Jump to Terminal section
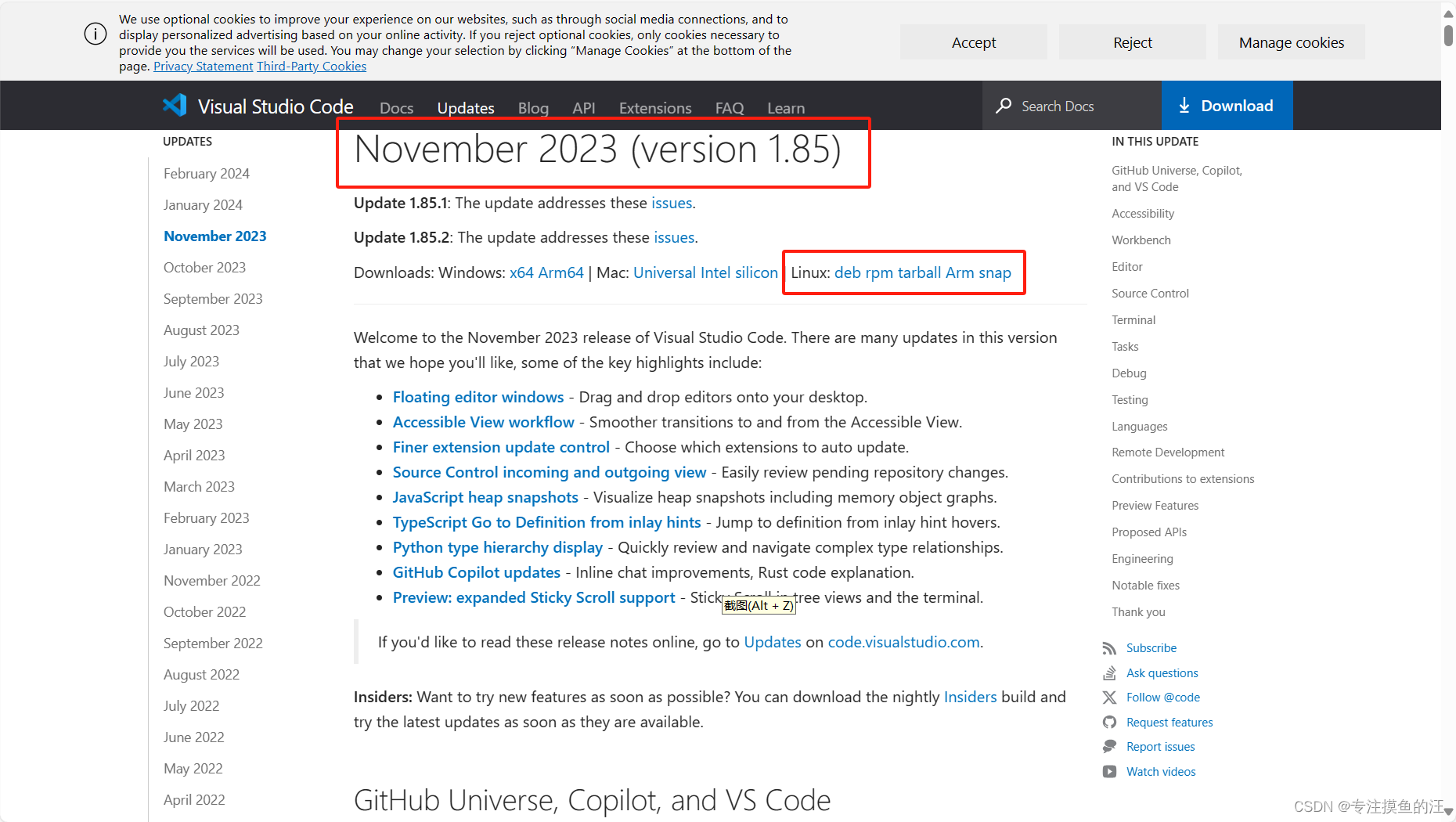Viewport: 1456px width, 822px height. click(x=1133, y=320)
